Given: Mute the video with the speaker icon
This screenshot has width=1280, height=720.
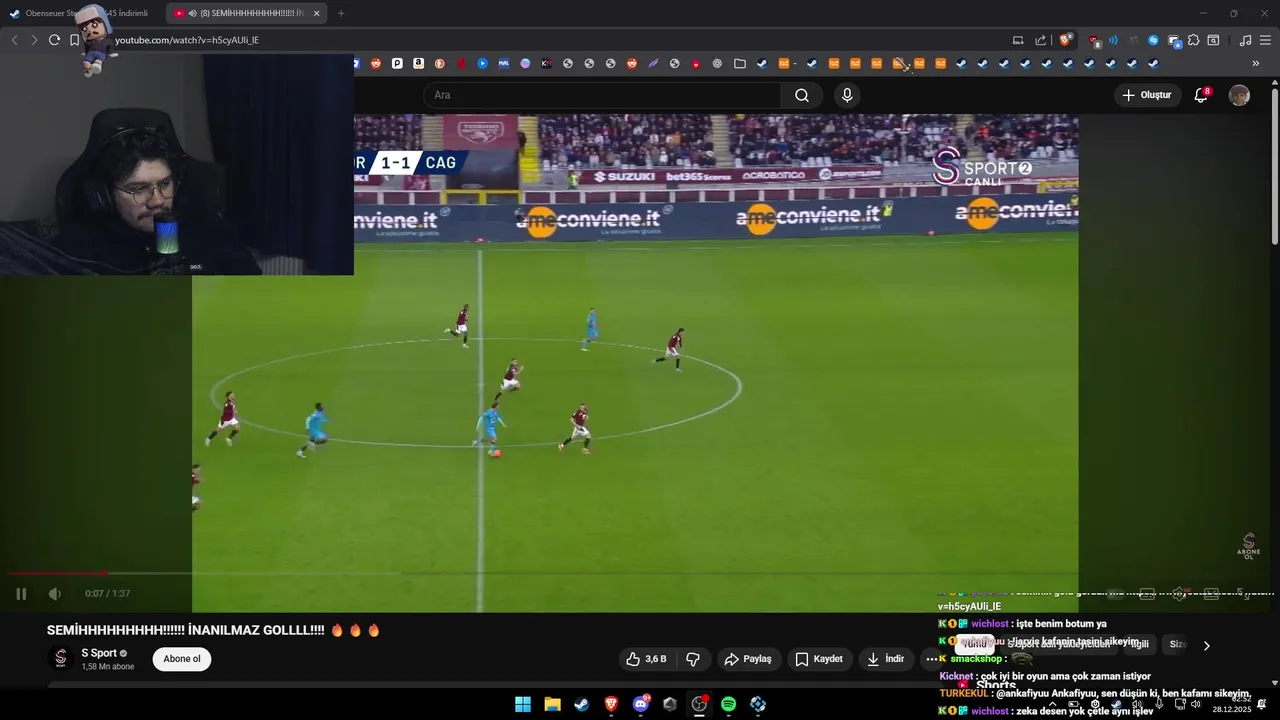Looking at the screenshot, I should [55, 594].
